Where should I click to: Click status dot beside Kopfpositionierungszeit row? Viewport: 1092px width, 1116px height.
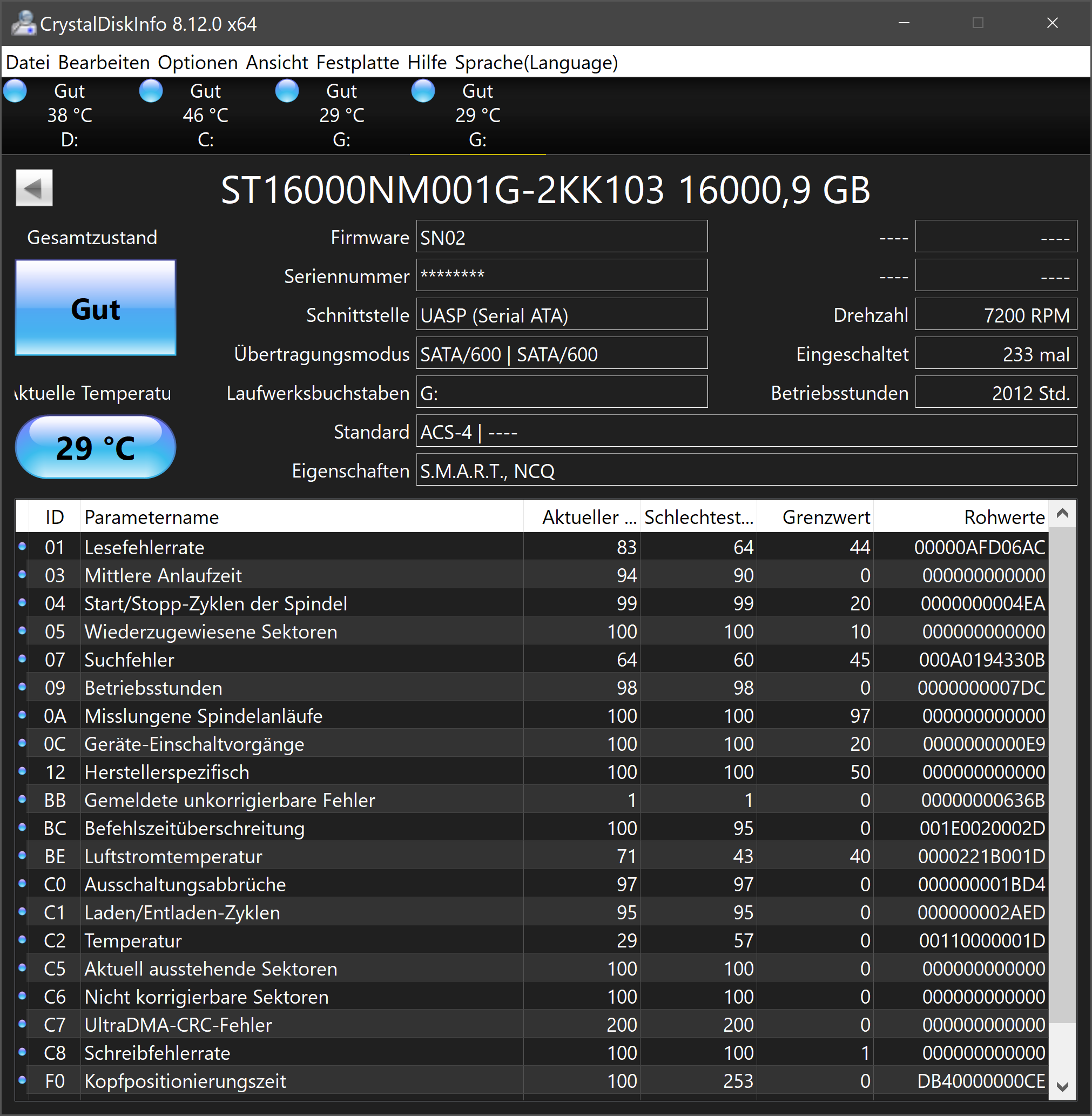point(22,1080)
